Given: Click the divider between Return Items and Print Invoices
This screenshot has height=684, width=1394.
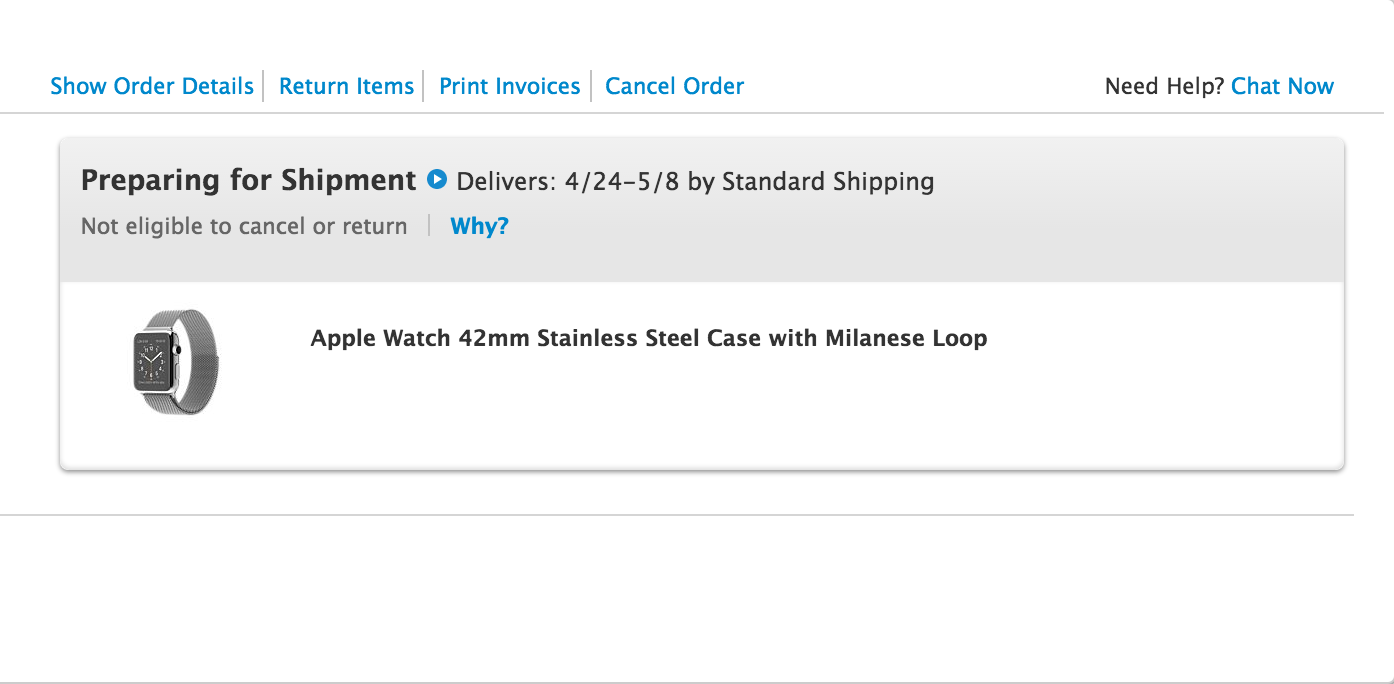Looking at the screenshot, I should [x=424, y=86].
